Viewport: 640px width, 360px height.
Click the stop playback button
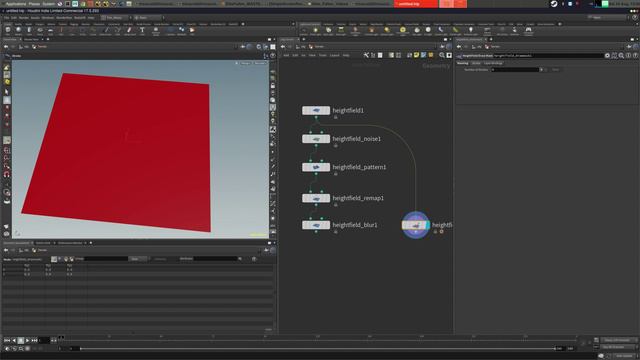(x=20, y=340)
